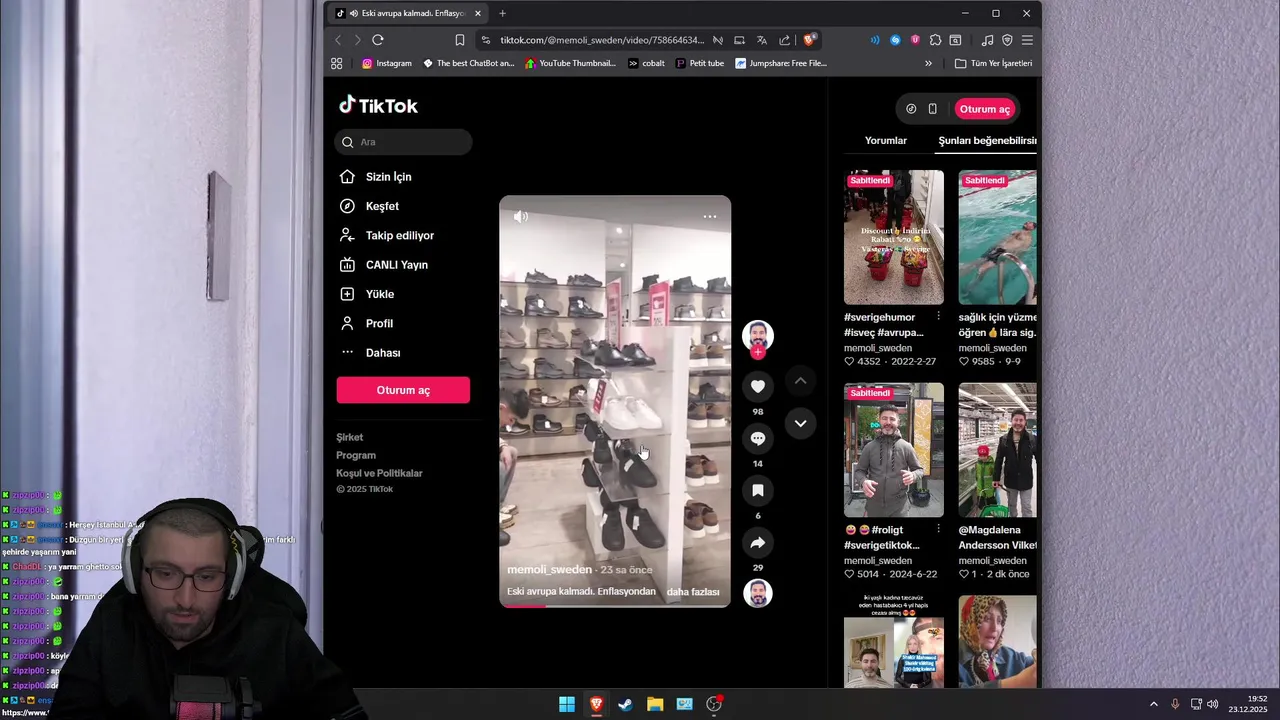Open the pinned #sverigehumor video thumbnail

point(893,237)
